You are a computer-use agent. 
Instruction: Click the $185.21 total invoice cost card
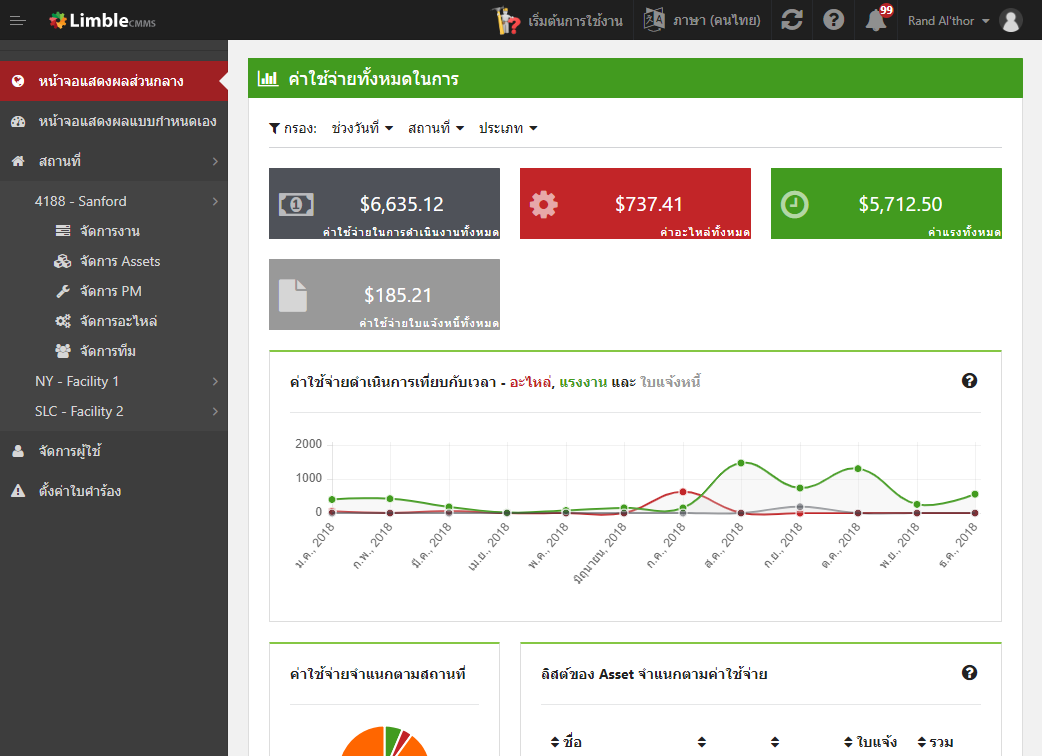coord(384,294)
